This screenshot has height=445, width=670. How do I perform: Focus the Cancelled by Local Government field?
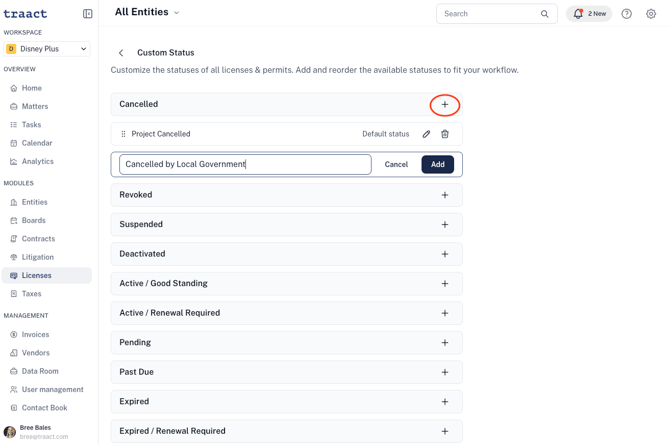245,164
